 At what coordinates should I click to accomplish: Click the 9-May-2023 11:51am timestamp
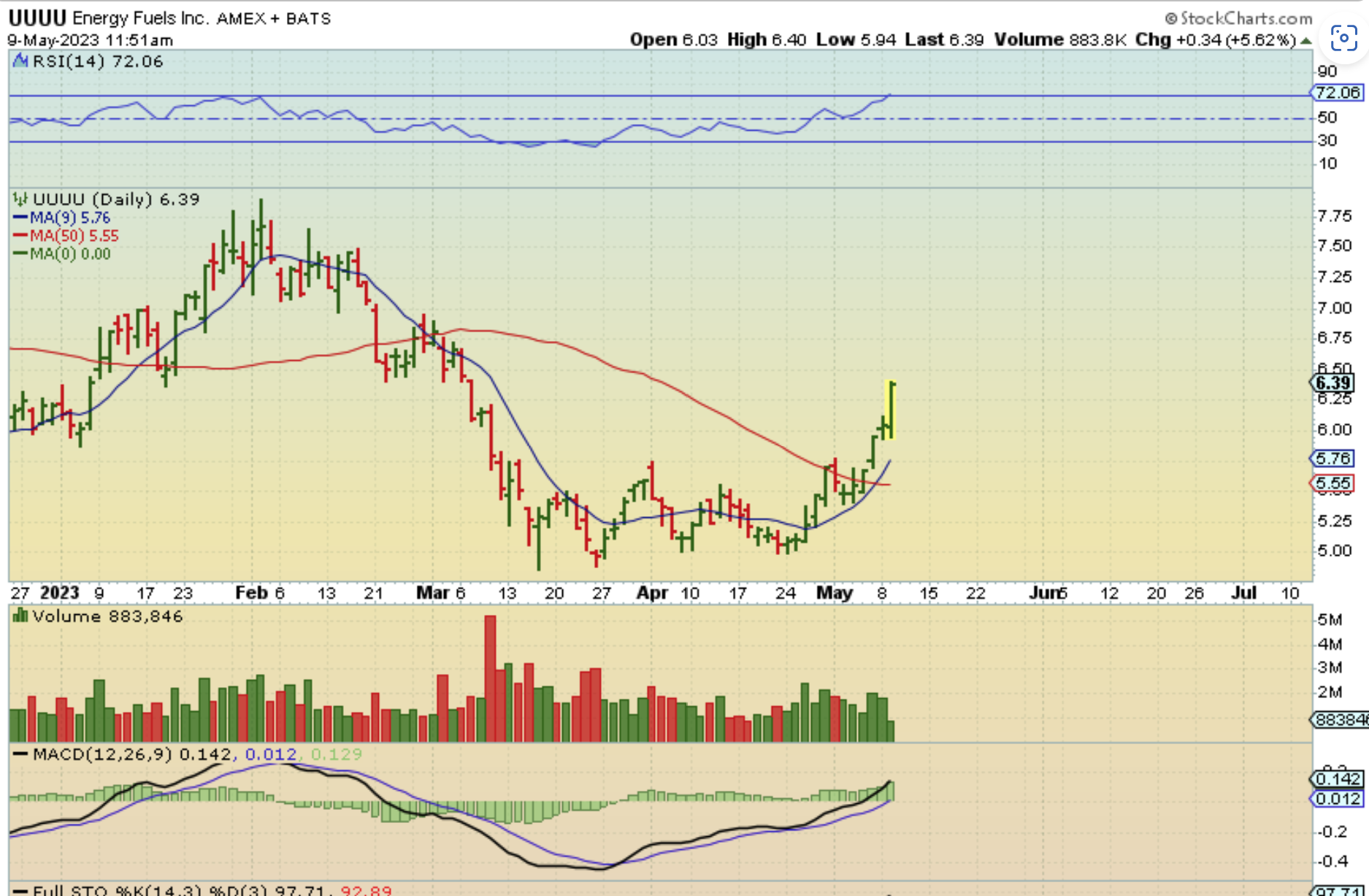tap(91, 40)
